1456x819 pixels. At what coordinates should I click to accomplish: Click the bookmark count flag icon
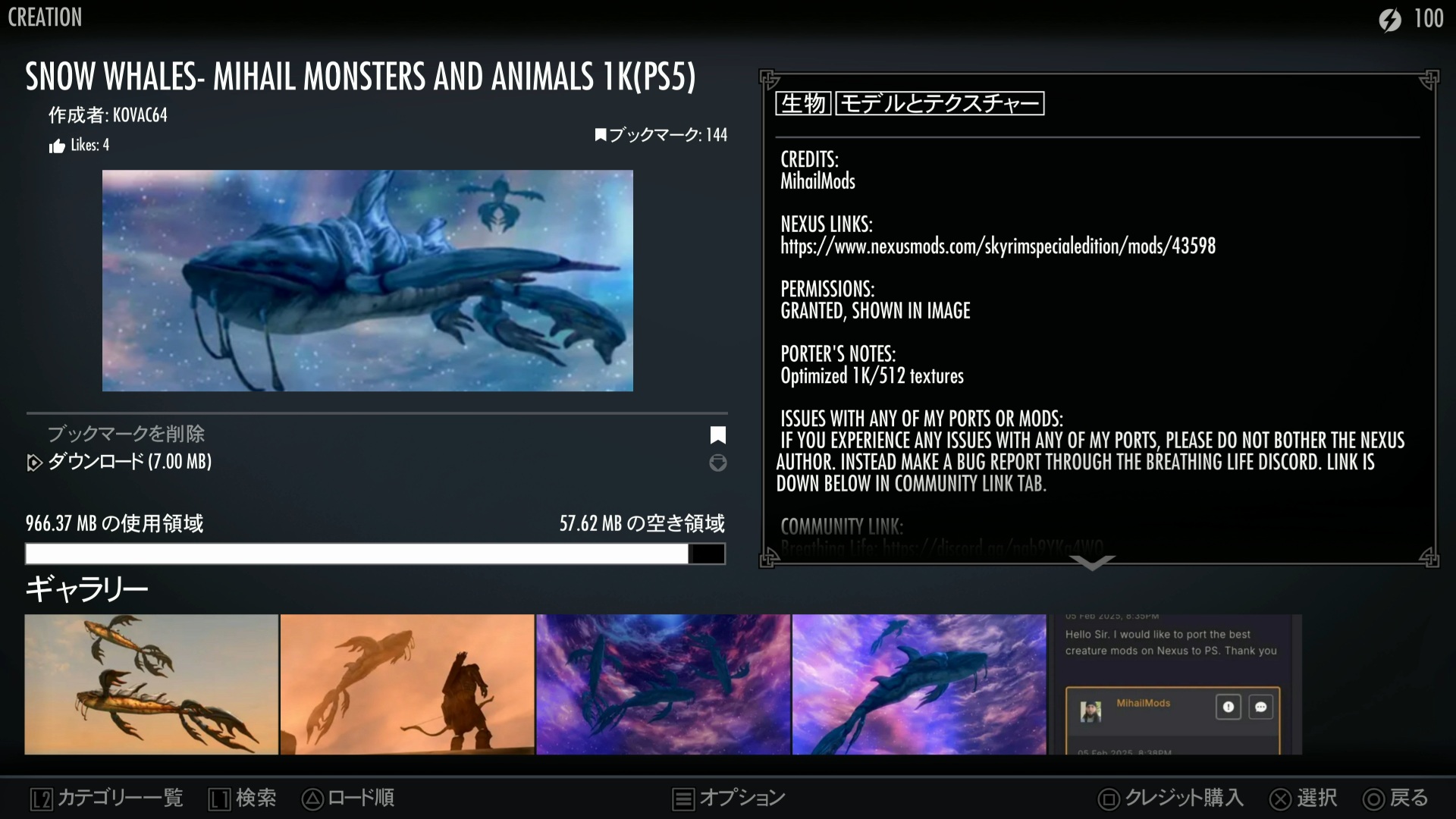click(x=601, y=135)
